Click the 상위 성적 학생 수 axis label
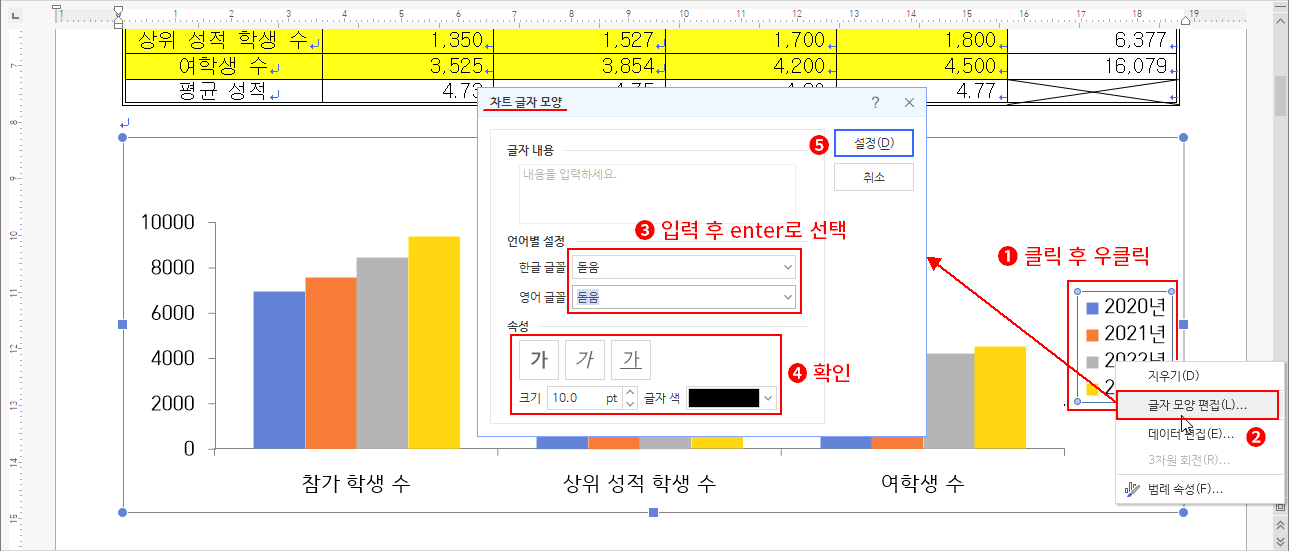 point(639,484)
